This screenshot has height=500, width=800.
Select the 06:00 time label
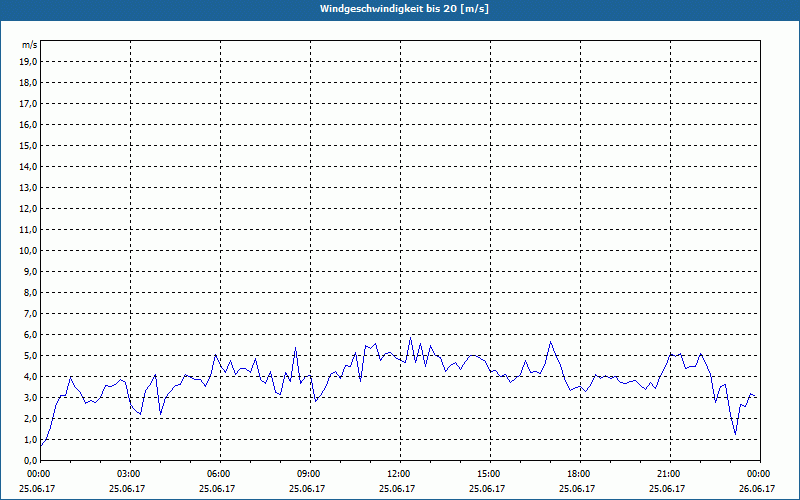coord(220,474)
